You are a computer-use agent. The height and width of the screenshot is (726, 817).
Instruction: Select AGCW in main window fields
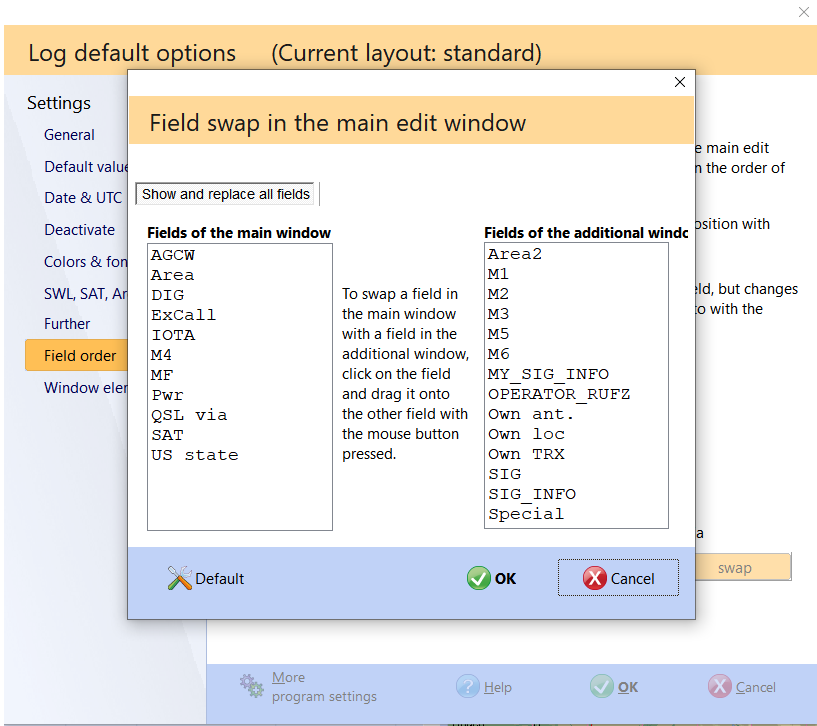tap(240, 255)
